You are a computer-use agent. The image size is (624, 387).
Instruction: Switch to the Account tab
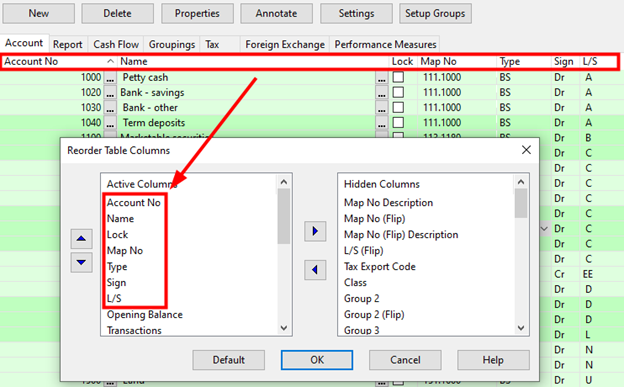(24, 43)
